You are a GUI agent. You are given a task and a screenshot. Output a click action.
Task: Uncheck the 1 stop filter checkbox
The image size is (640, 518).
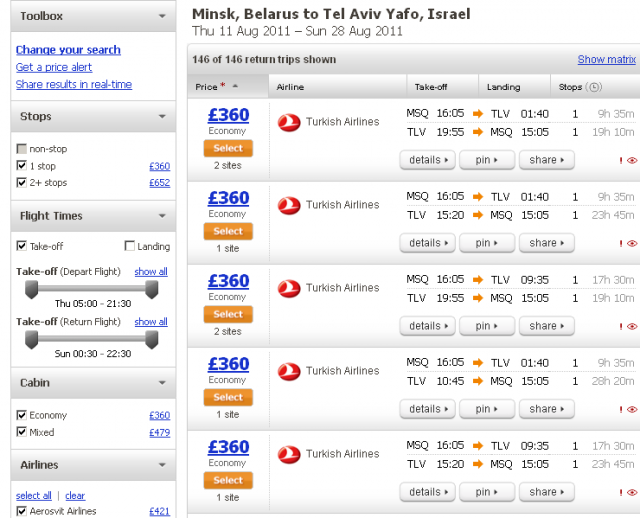tap(22, 166)
